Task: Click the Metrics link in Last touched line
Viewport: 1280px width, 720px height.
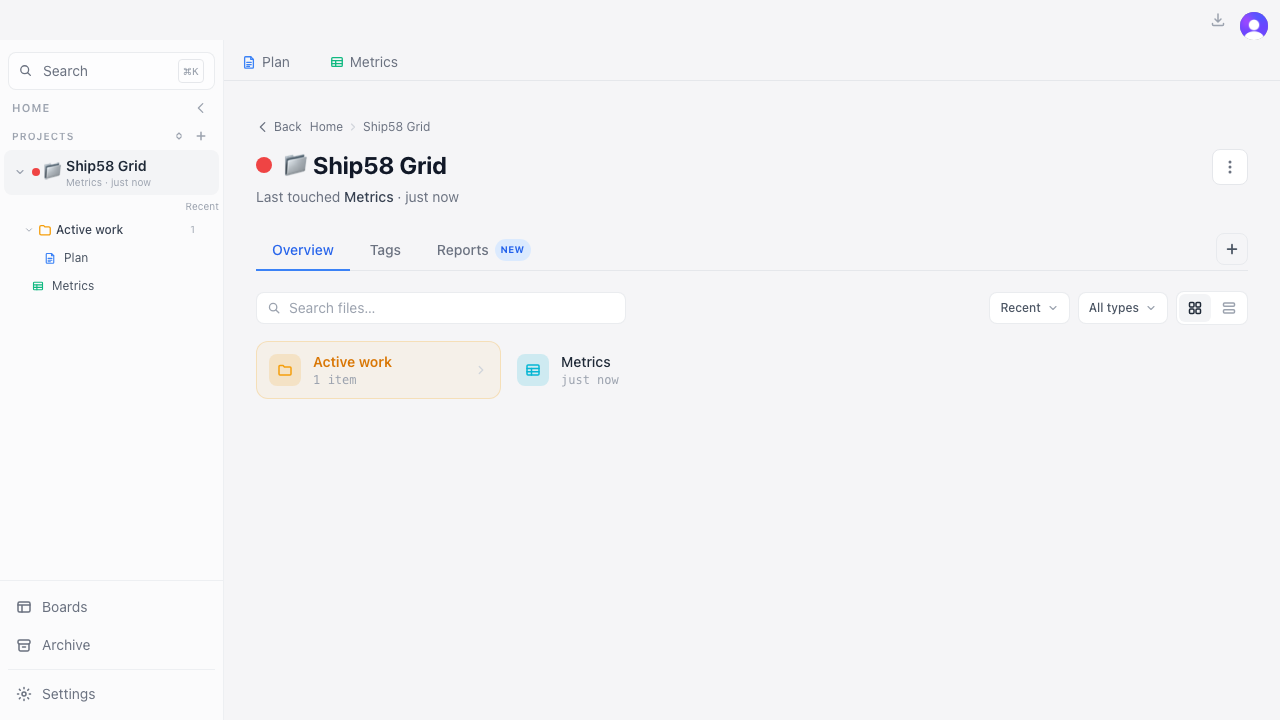Action: (x=369, y=197)
